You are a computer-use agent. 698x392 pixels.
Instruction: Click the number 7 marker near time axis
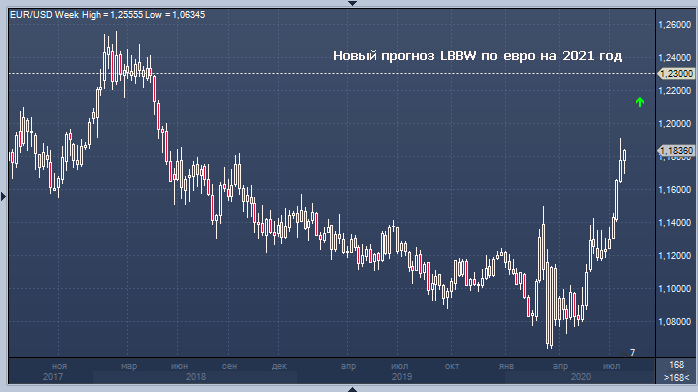tap(632, 352)
